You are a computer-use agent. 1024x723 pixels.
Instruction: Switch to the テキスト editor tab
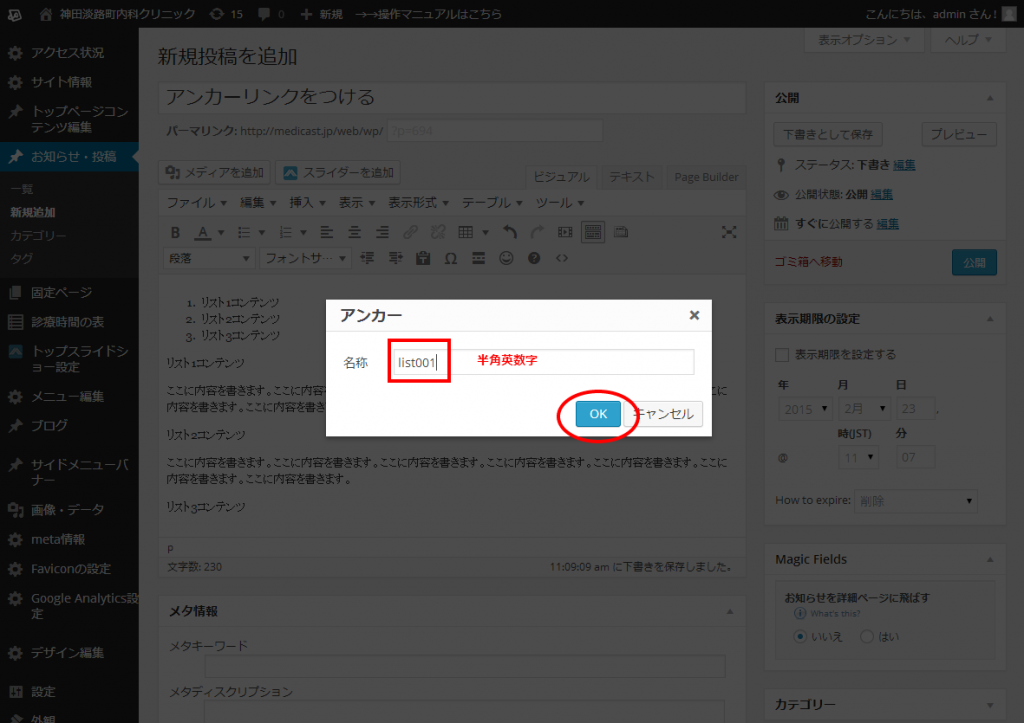pyautogui.click(x=632, y=177)
